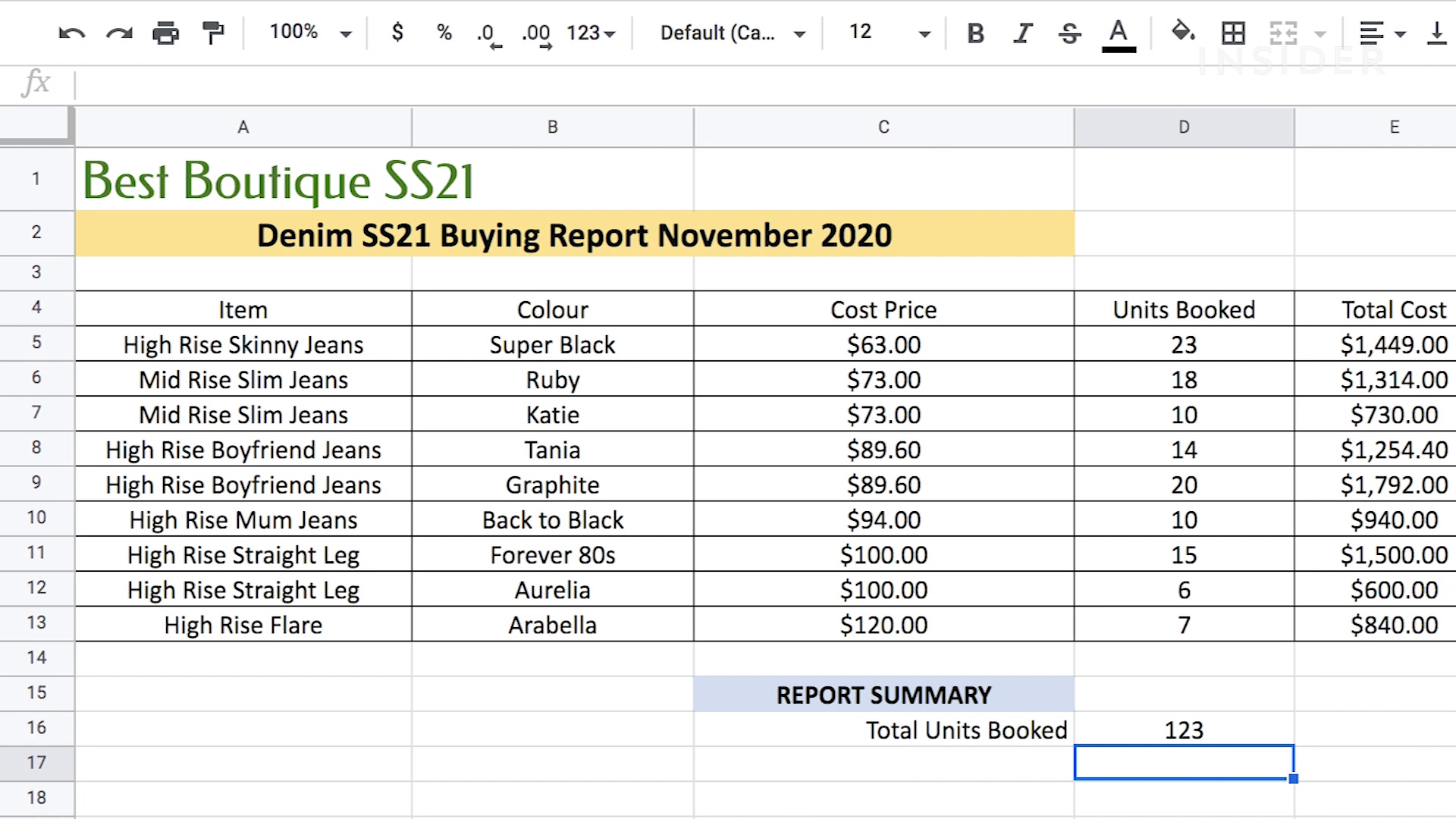Format as percent icon
Viewport: 1456px width, 819px height.
tap(444, 33)
